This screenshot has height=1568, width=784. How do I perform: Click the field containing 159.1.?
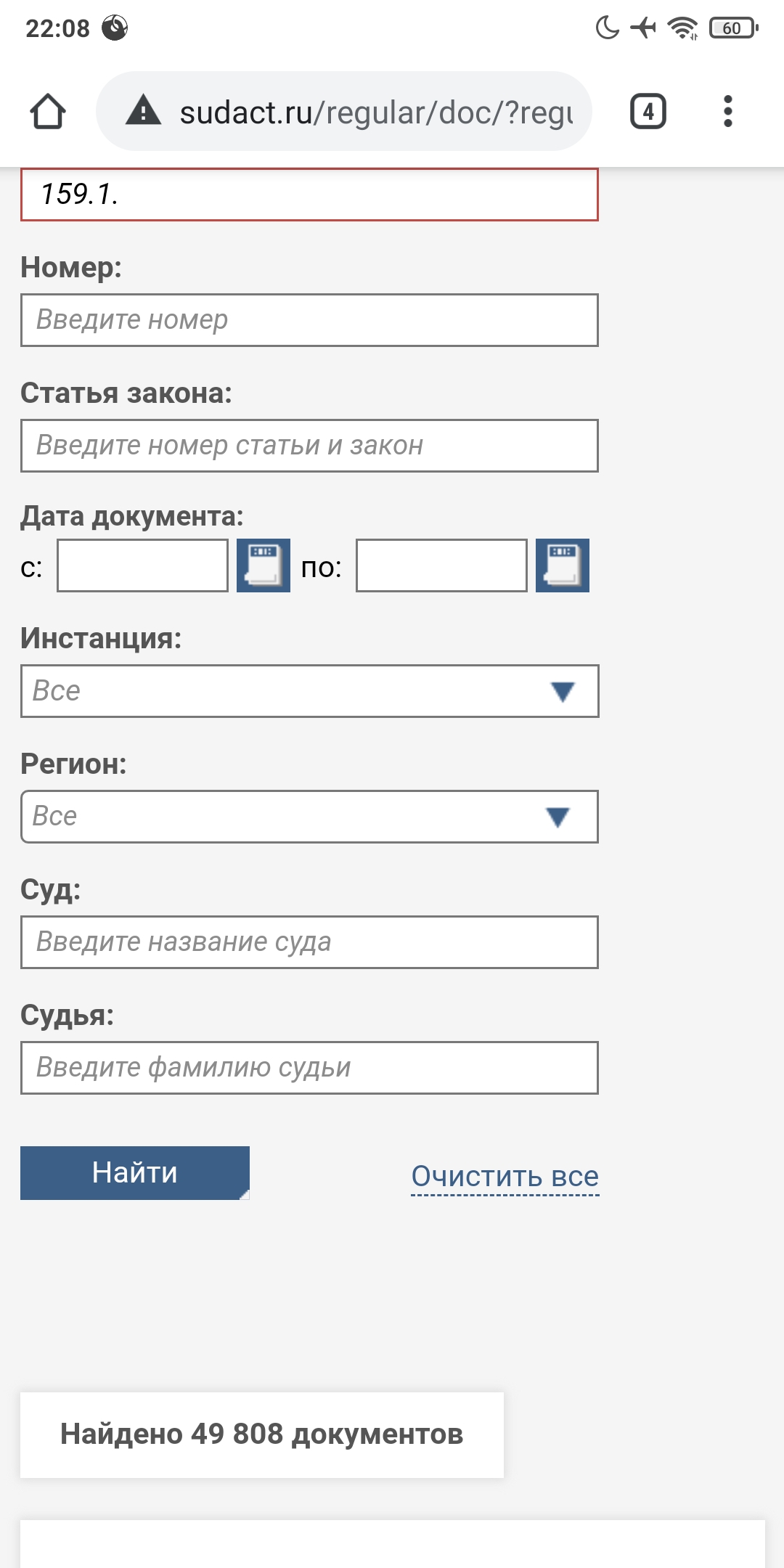point(309,195)
